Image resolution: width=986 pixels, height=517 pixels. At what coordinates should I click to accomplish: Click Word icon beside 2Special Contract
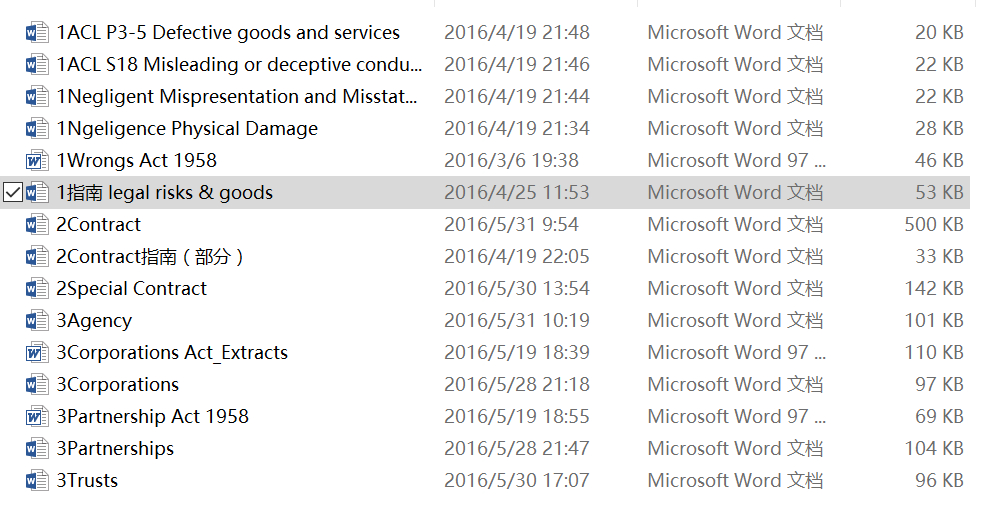37,289
